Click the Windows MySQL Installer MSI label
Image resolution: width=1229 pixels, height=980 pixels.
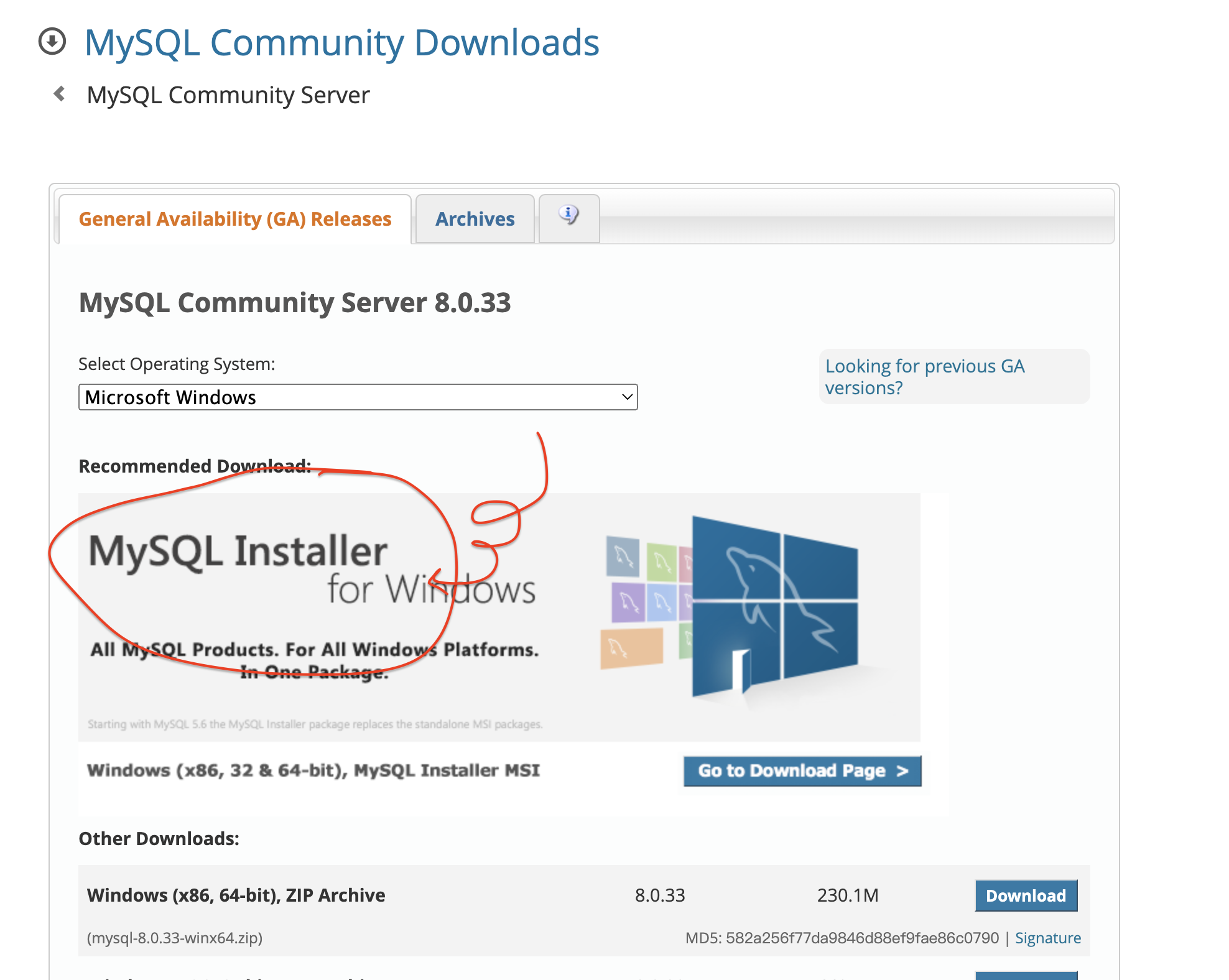coord(313,770)
